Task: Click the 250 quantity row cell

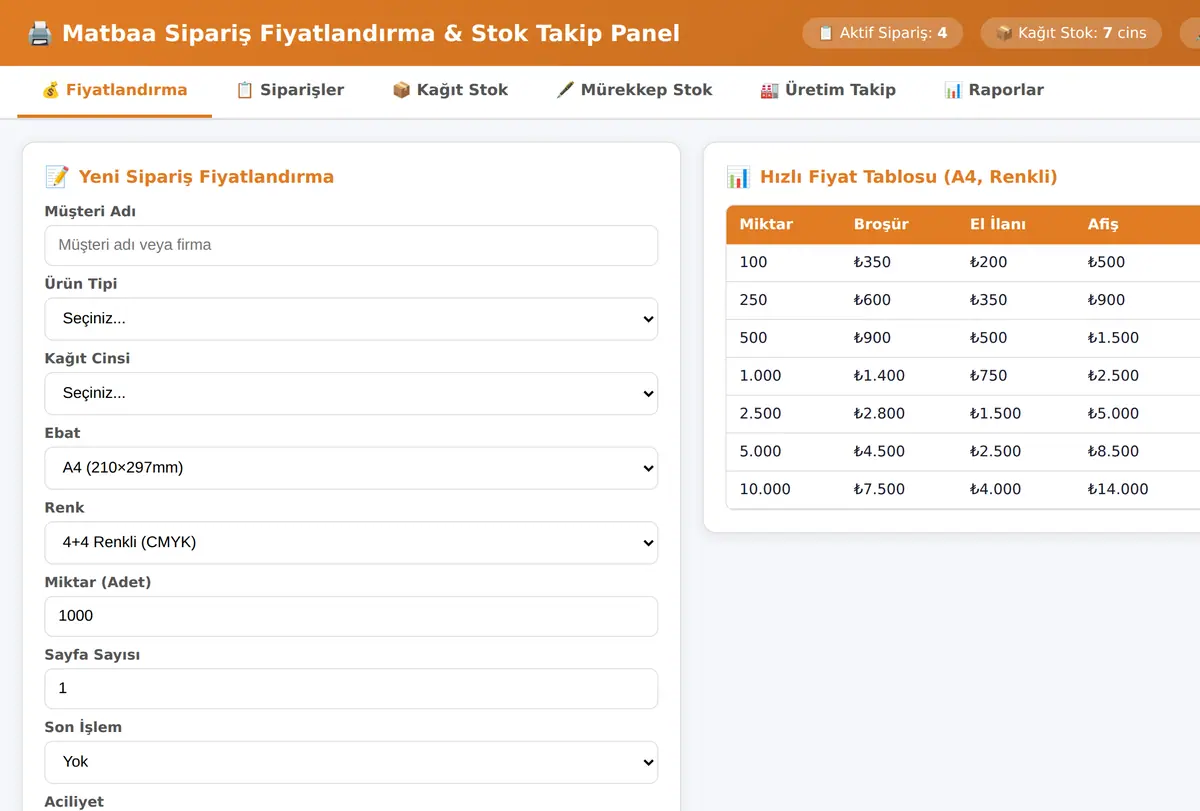Action: pyautogui.click(x=753, y=300)
